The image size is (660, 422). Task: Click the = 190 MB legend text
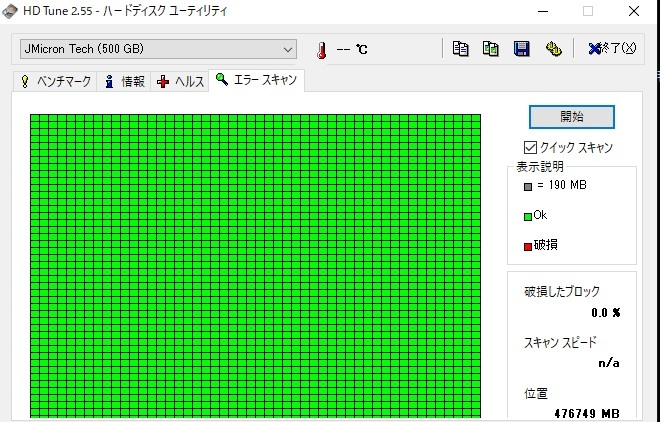[x=562, y=185]
